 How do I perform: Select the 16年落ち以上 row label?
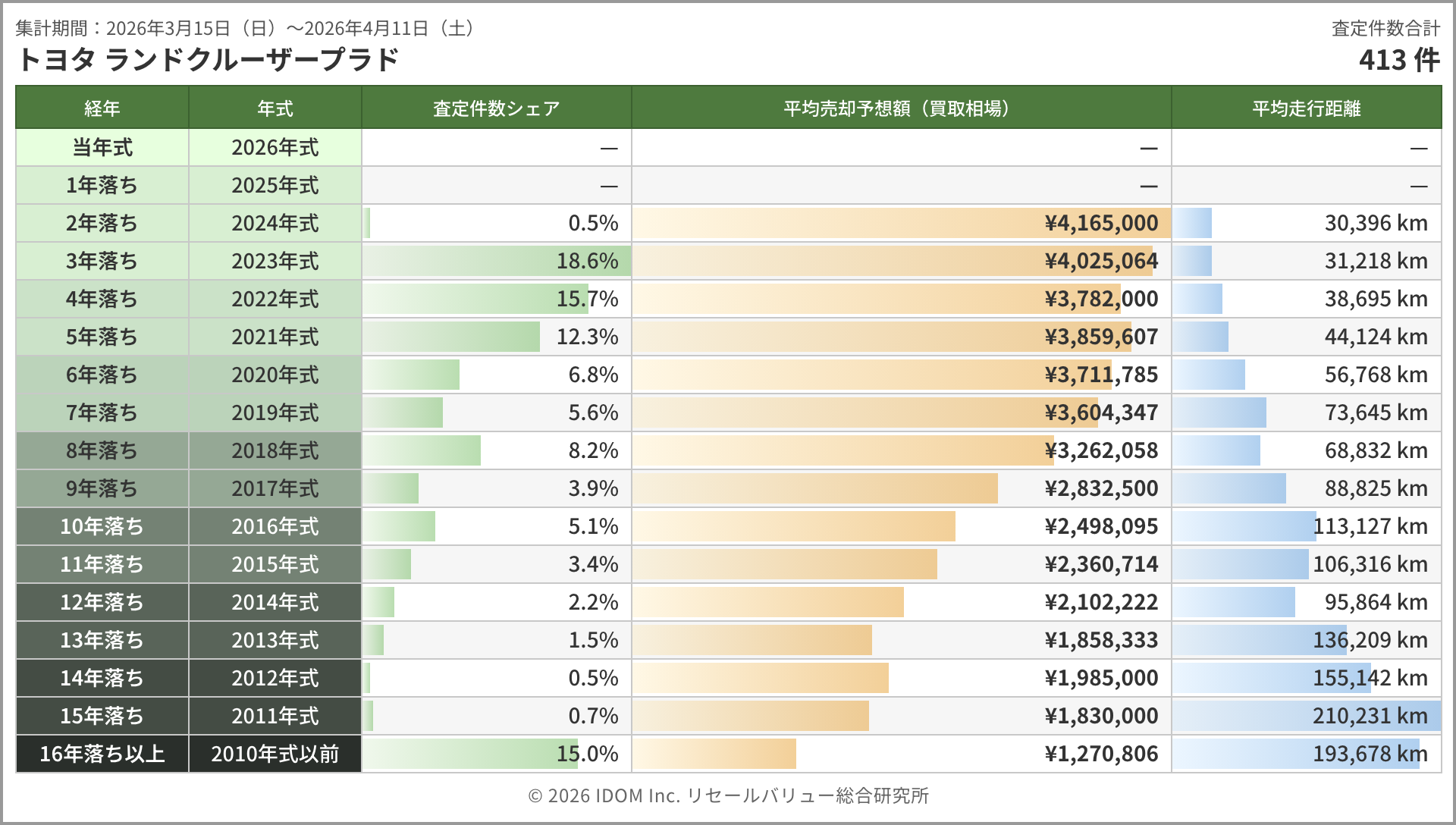tap(102, 754)
